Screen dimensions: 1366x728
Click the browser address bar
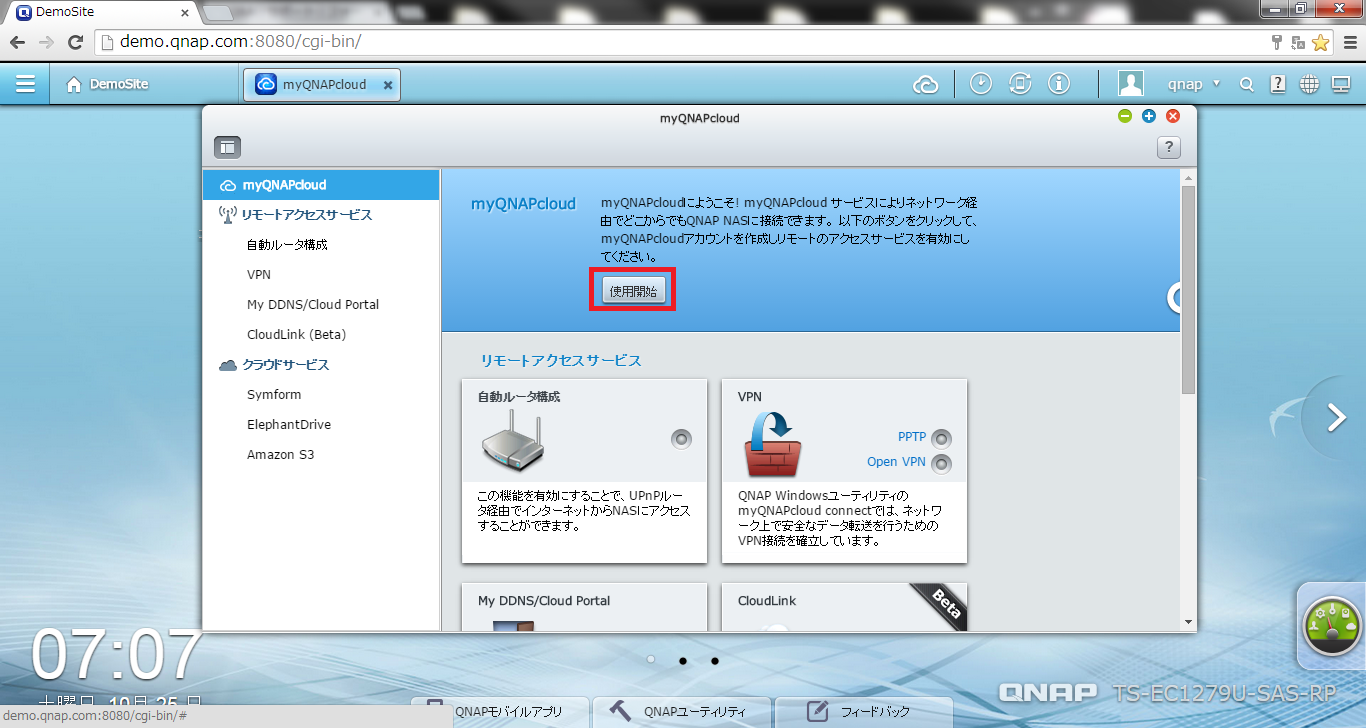[680, 42]
